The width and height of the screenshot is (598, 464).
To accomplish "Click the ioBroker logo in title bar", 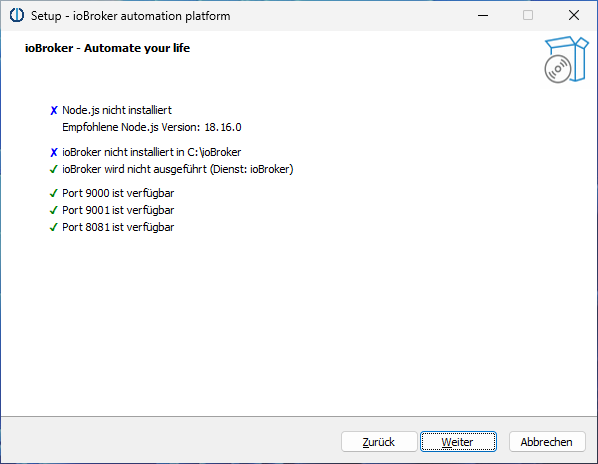I will pos(17,15).
